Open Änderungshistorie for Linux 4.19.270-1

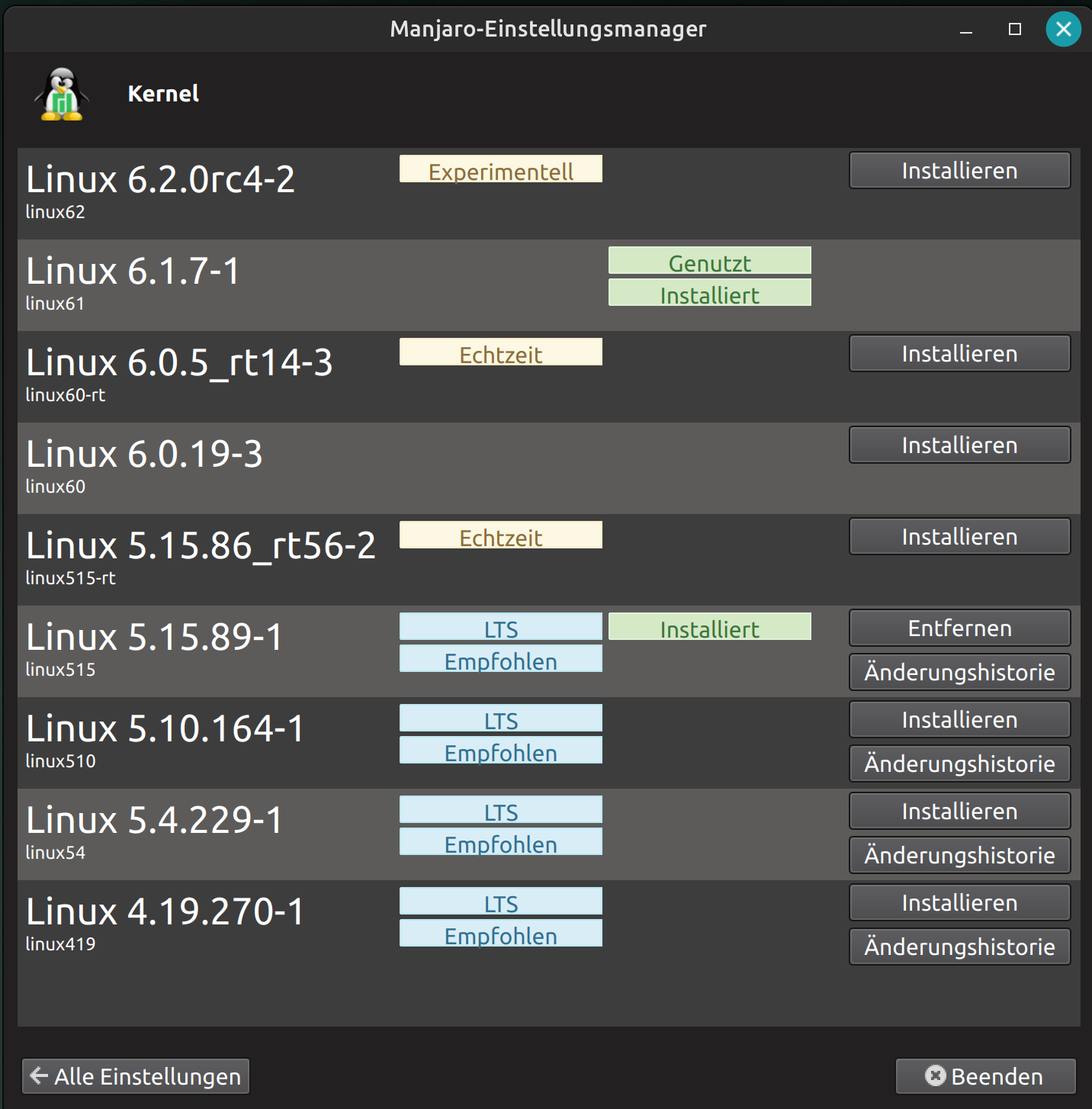coord(959,947)
